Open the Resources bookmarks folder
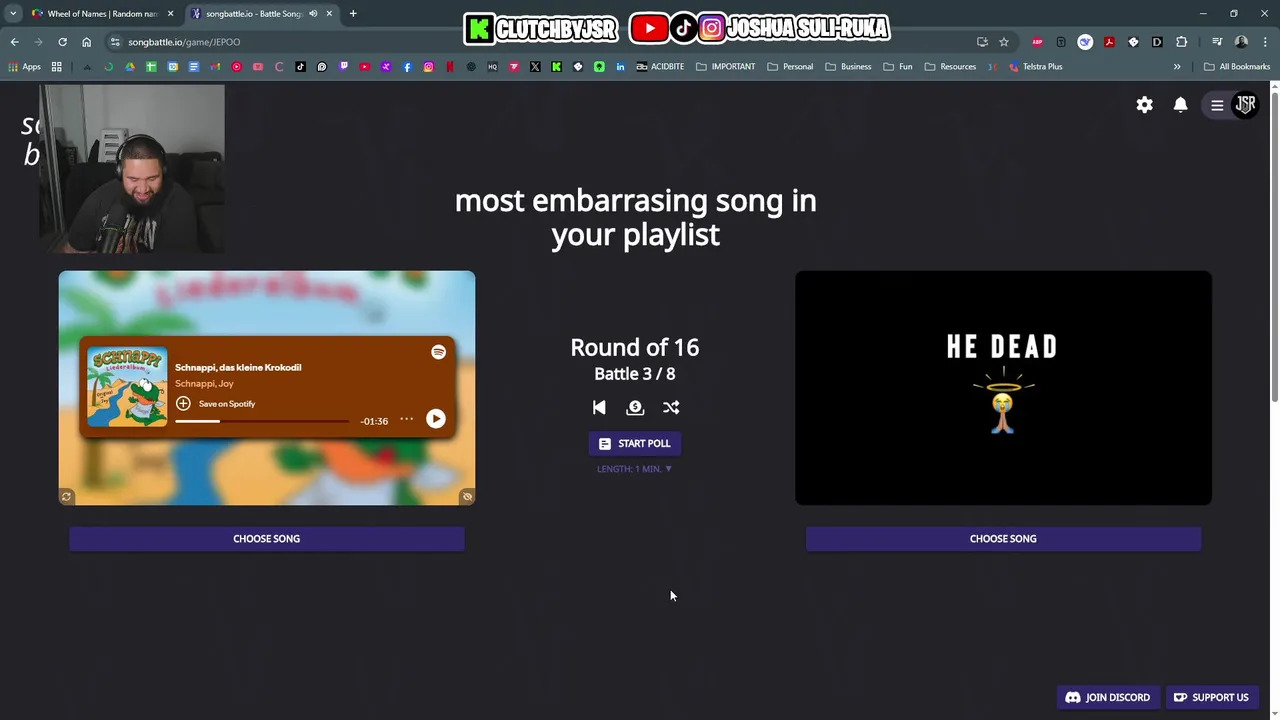 950,67
